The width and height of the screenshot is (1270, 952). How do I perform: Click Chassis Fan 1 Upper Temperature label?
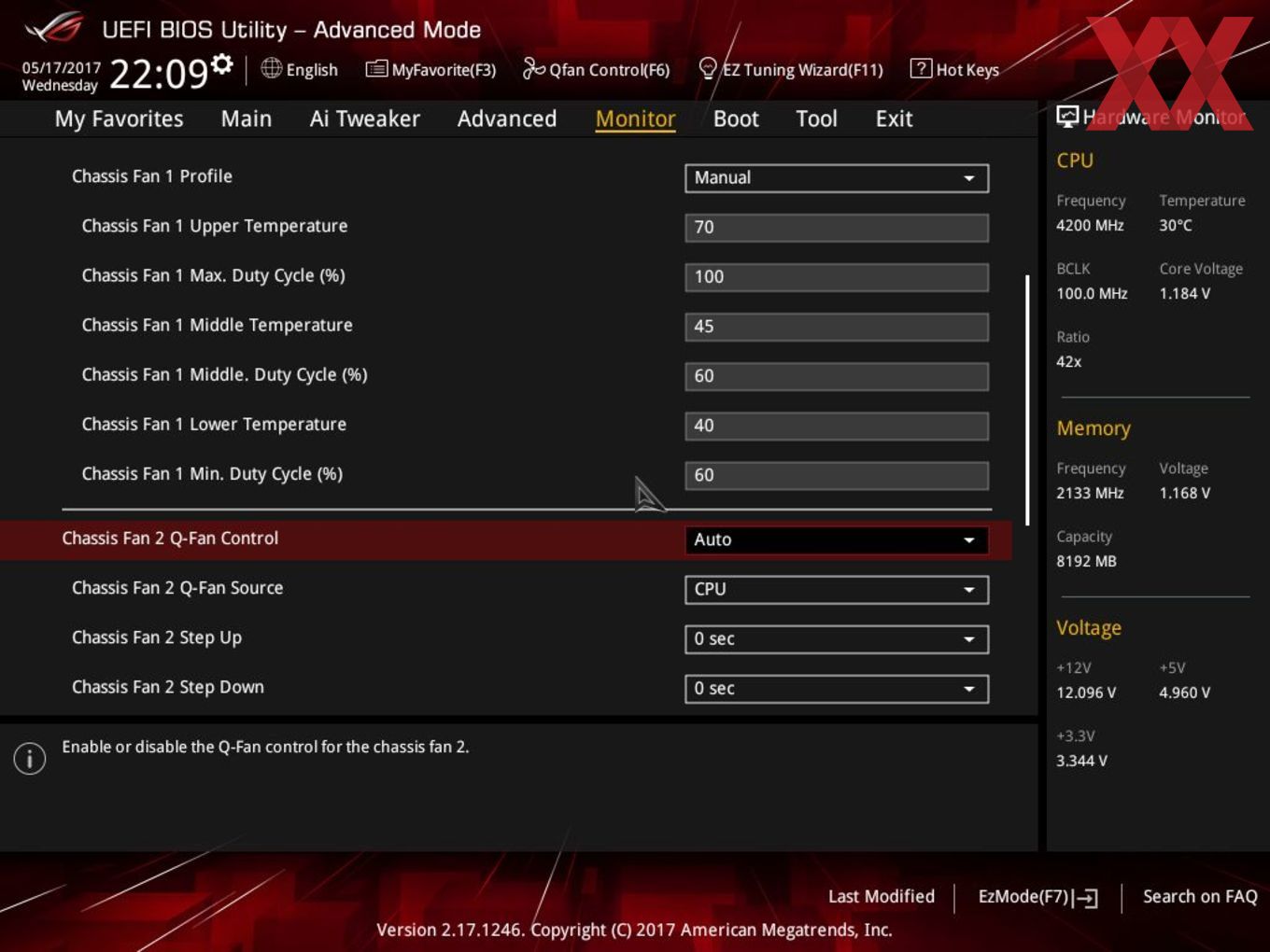tap(215, 226)
